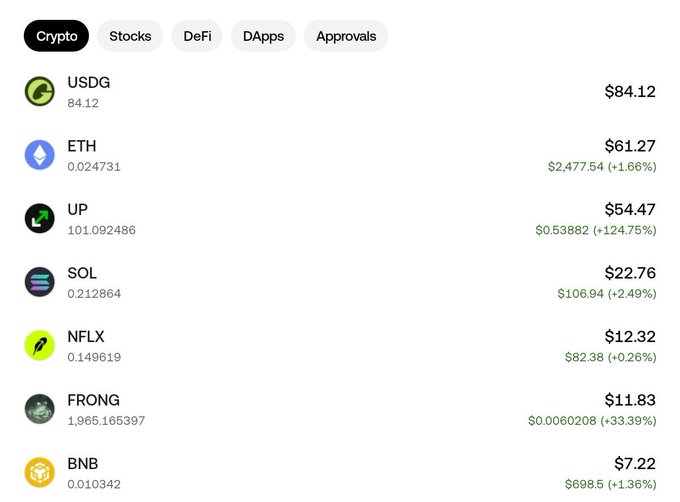680x502 pixels.
Task: Click the FRONG frog token icon
Action: [x=39, y=409]
